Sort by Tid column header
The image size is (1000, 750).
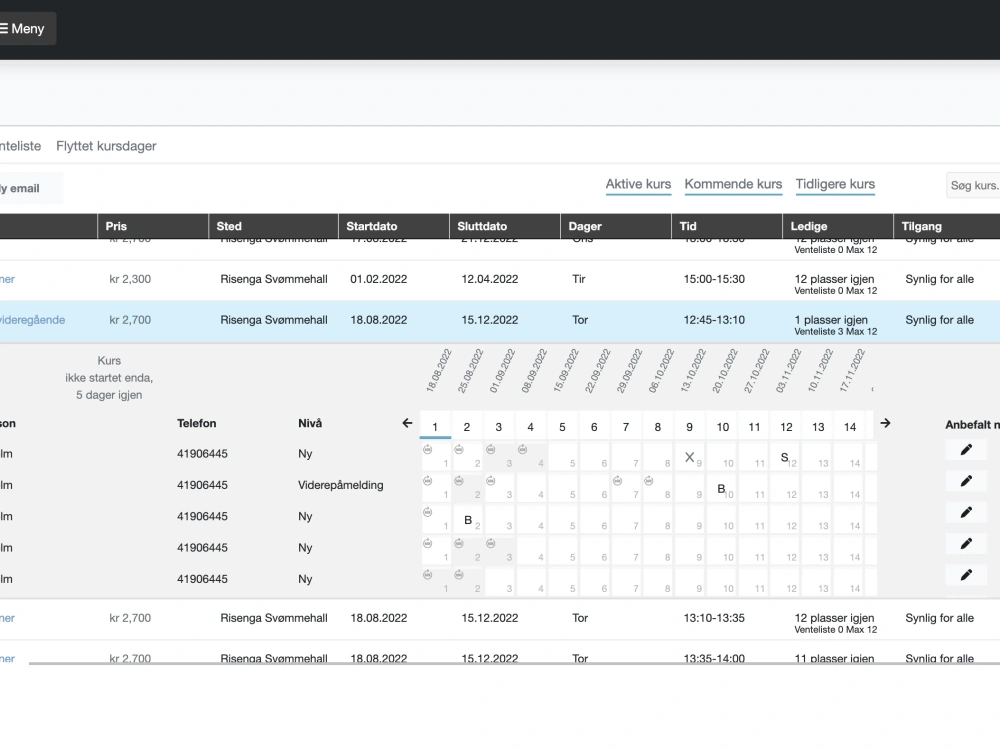726,226
